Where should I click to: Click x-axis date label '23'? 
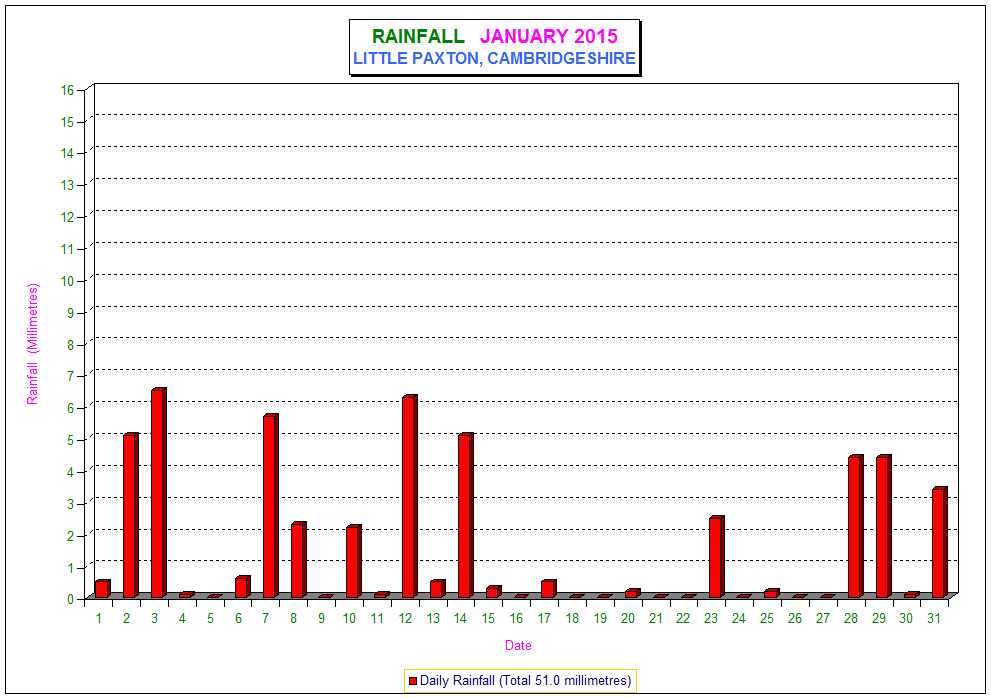(x=711, y=619)
